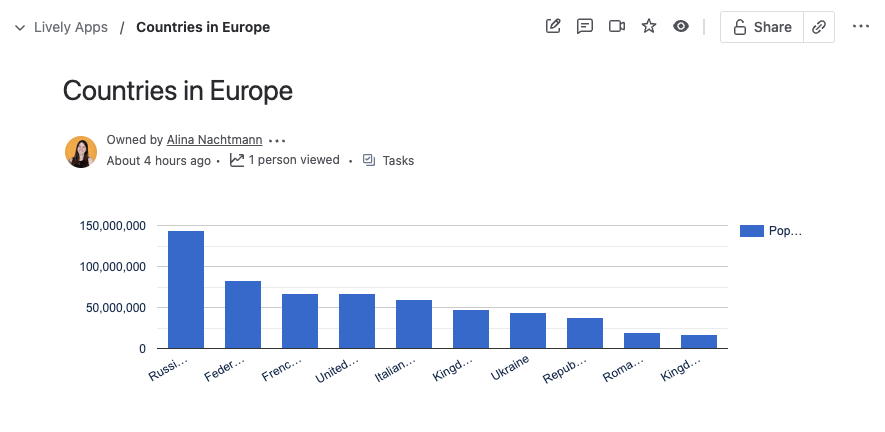Screen dimensions: 885x432
Task: Star this page as favorite
Action: (649, 27)
